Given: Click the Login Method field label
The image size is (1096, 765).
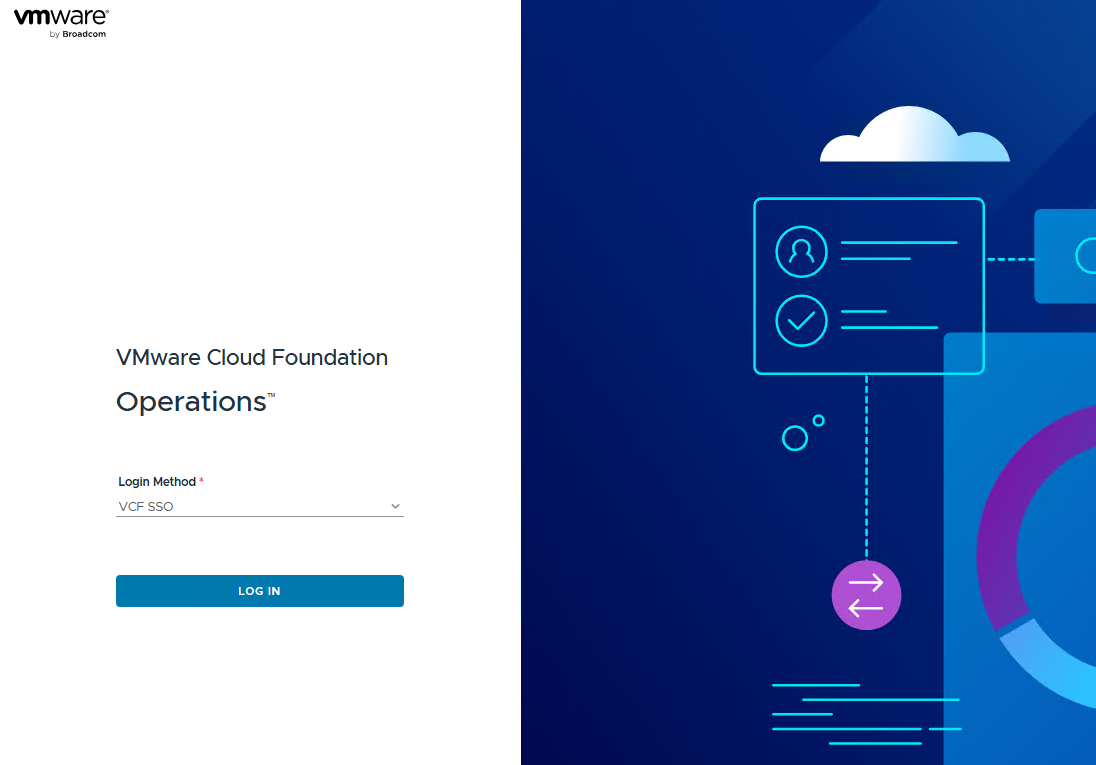Looking at the screenshot, I should click(157, 482).
